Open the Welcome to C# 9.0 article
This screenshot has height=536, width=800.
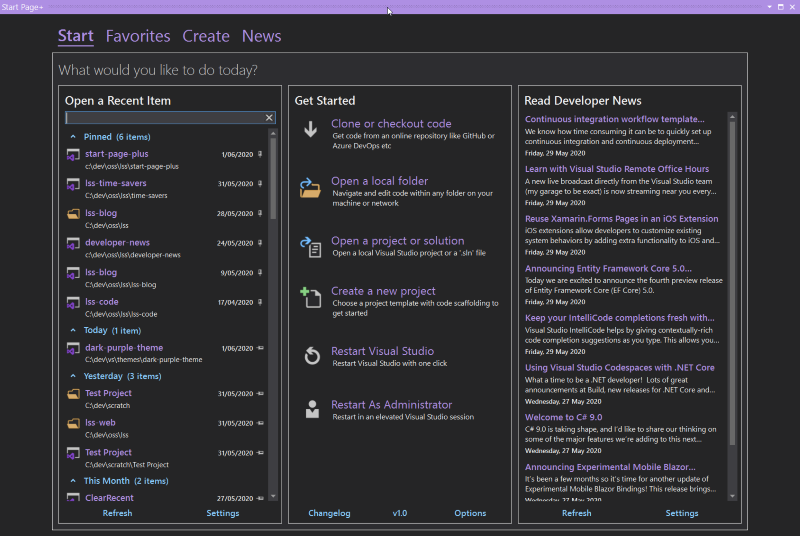[563, 417]
